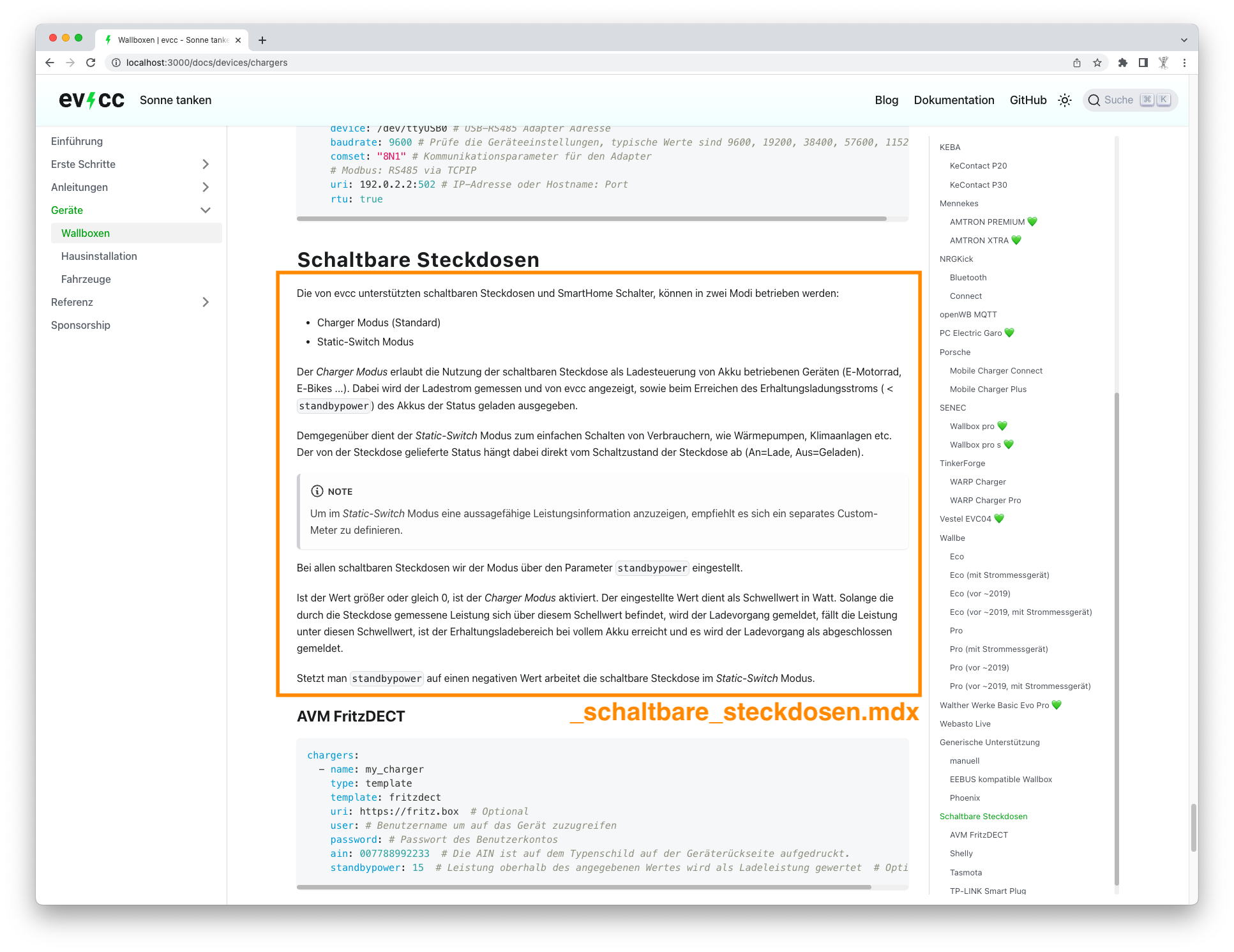
Task: Click the site info icon in address bar
Action: tap(116, 63)
